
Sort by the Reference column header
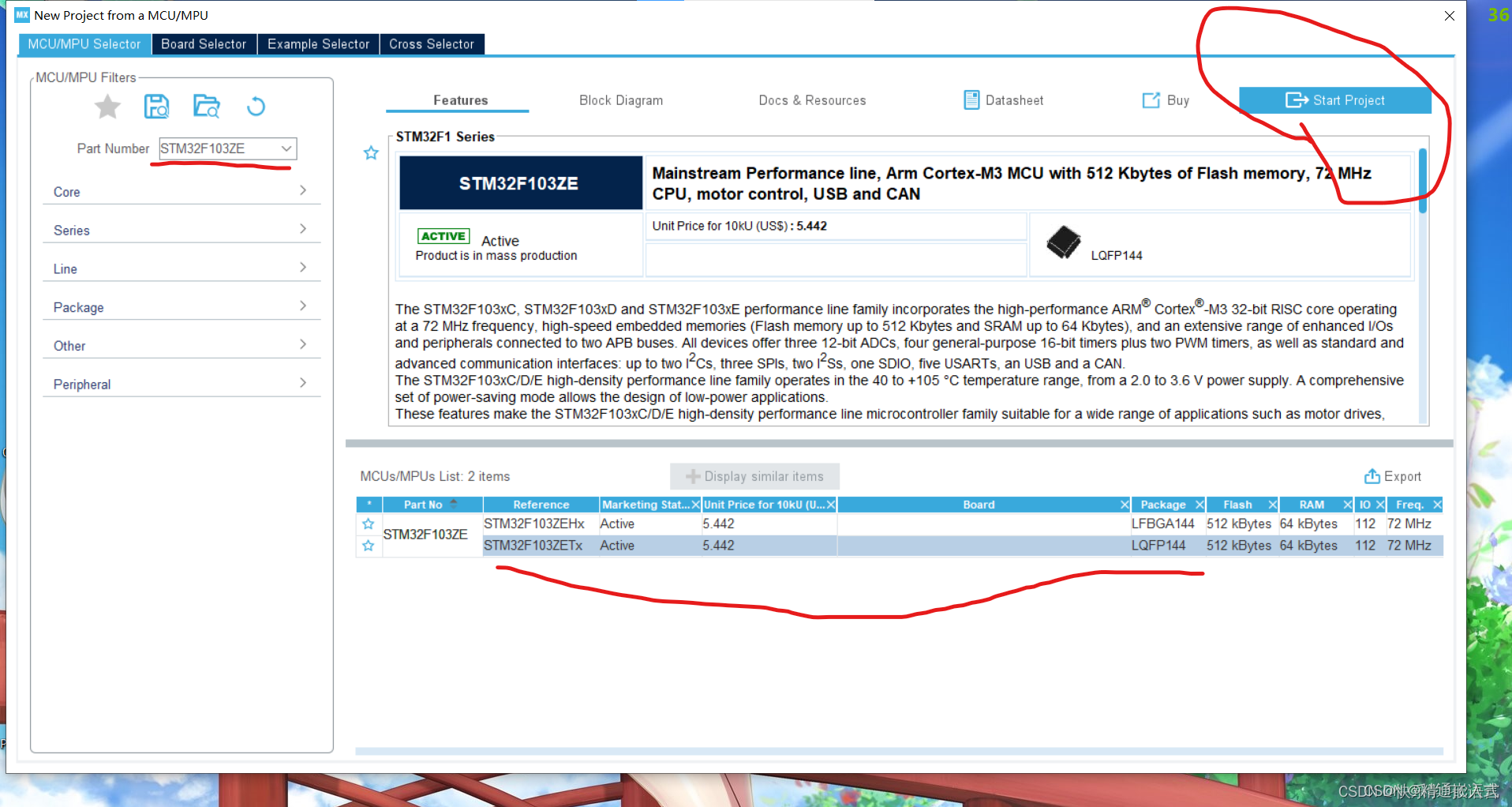tap(541, 505)
